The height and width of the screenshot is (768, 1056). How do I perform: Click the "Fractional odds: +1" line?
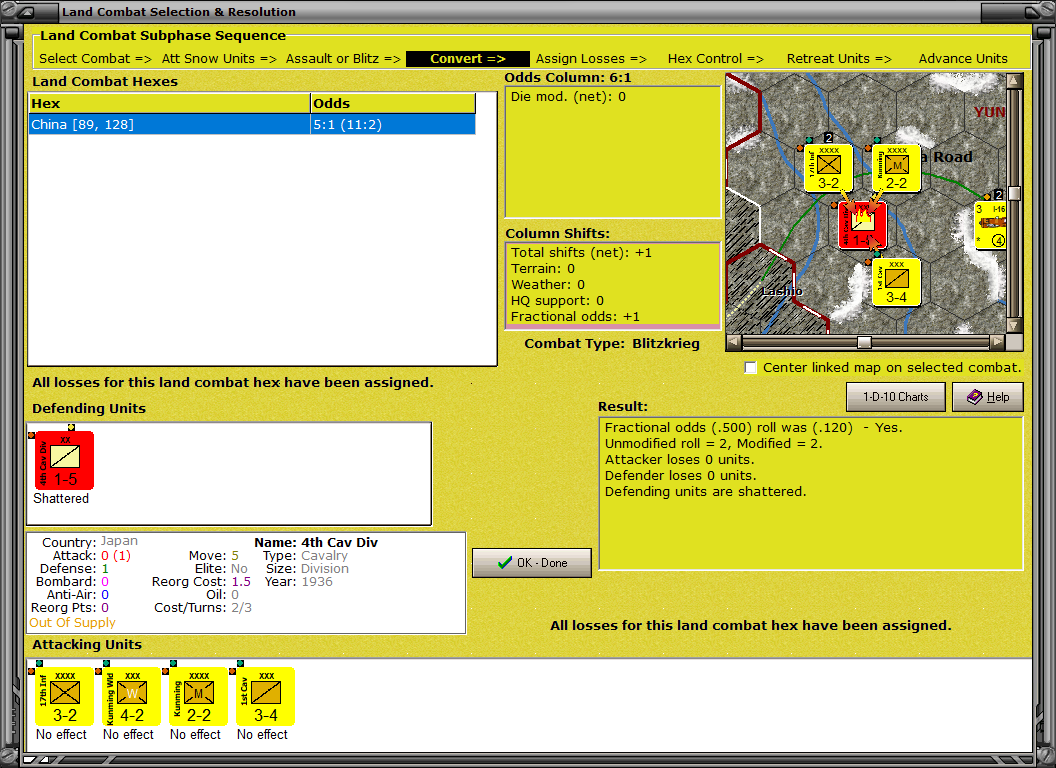click(575, 317)
